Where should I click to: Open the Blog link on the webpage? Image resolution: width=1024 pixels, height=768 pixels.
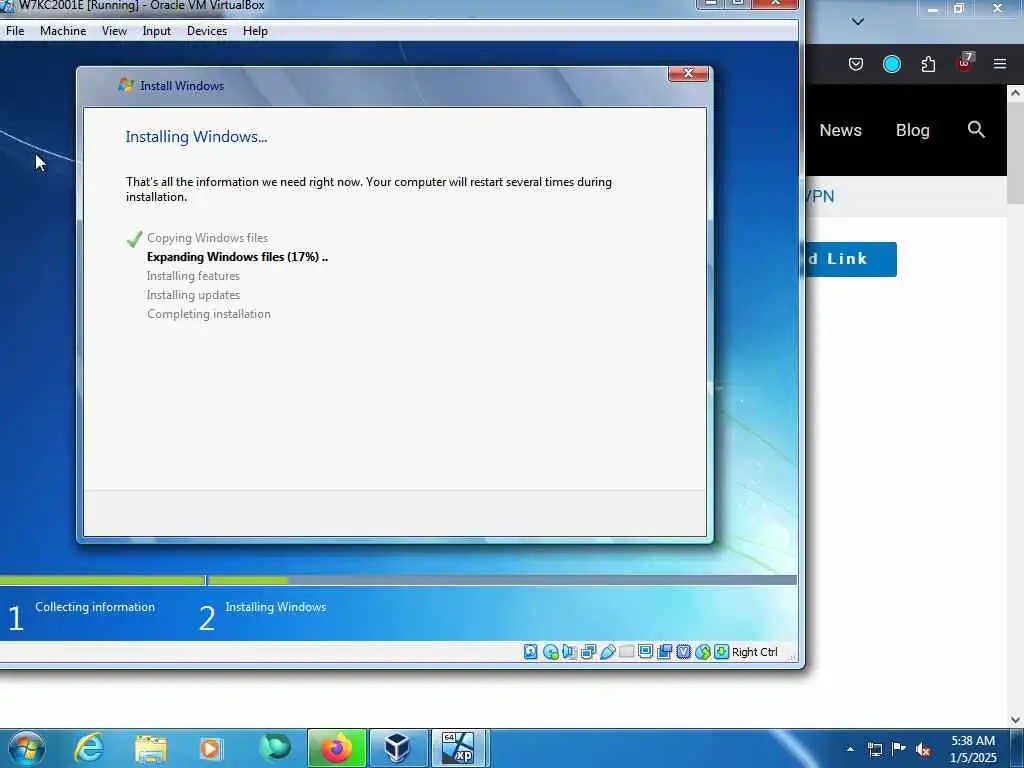(912, 130)
